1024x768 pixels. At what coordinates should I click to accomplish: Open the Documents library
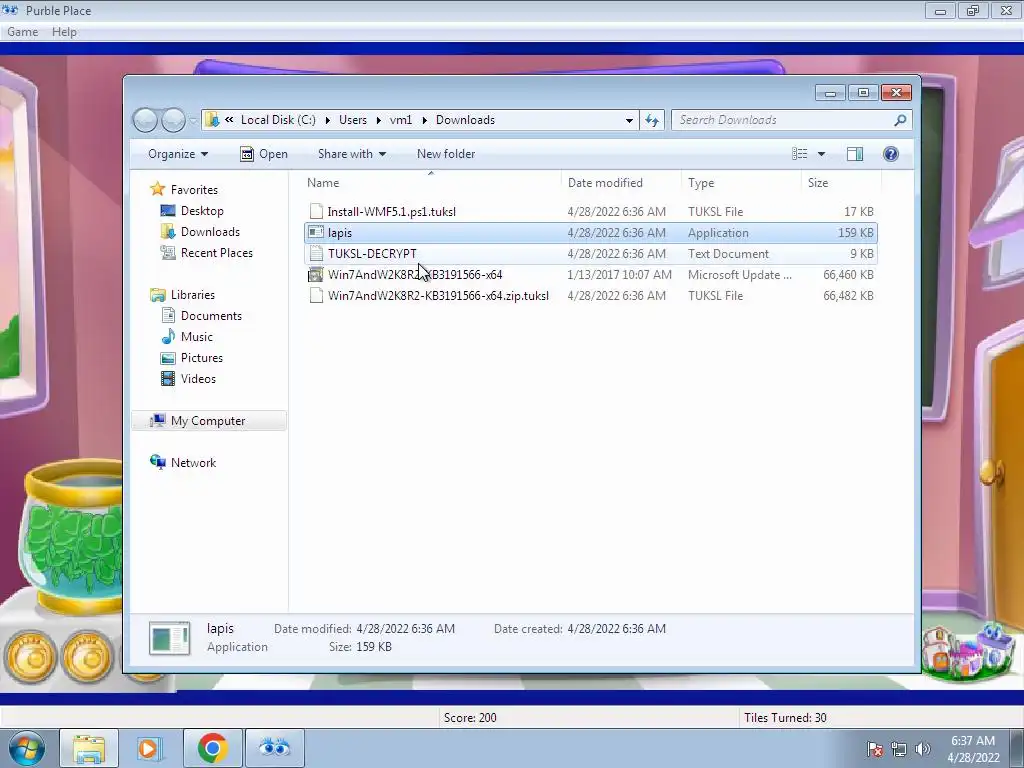[211, 315]
